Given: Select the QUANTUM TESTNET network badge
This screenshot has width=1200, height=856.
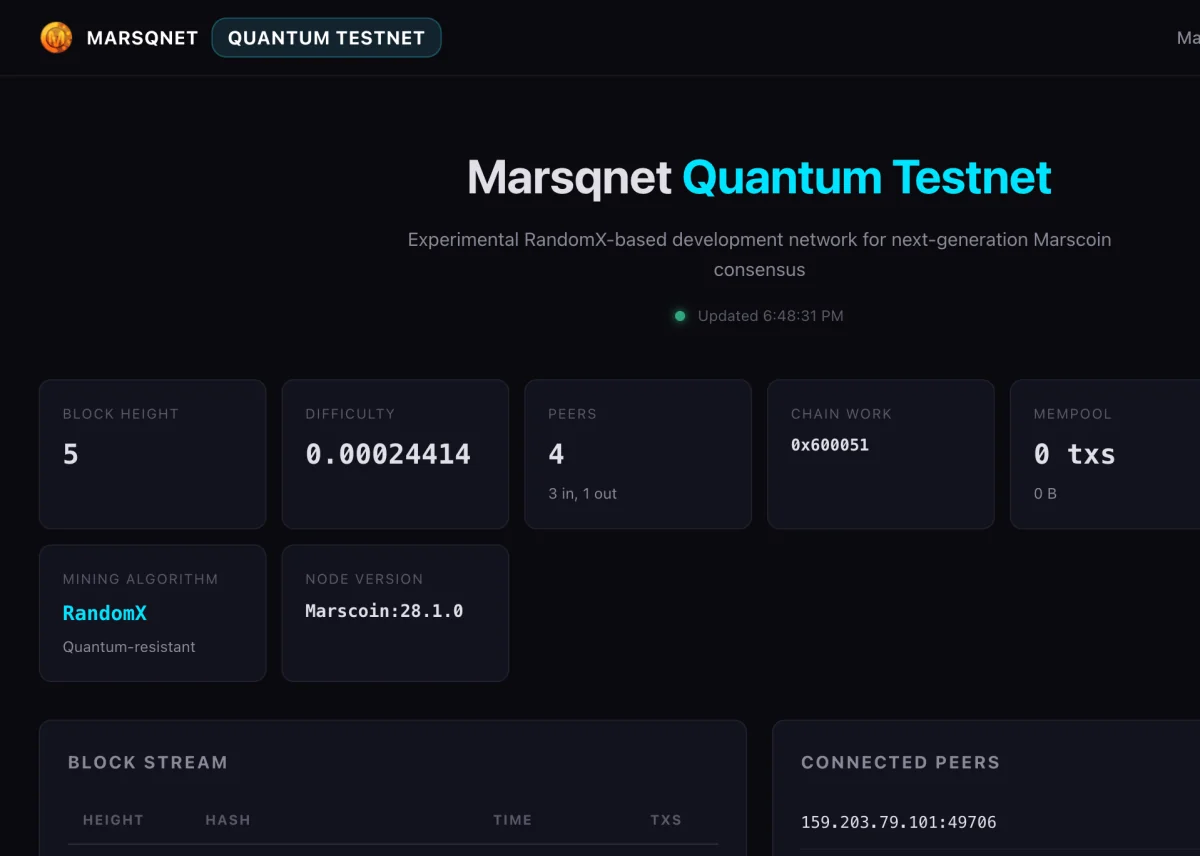Looking at the screenshot, I should [326, 37].
